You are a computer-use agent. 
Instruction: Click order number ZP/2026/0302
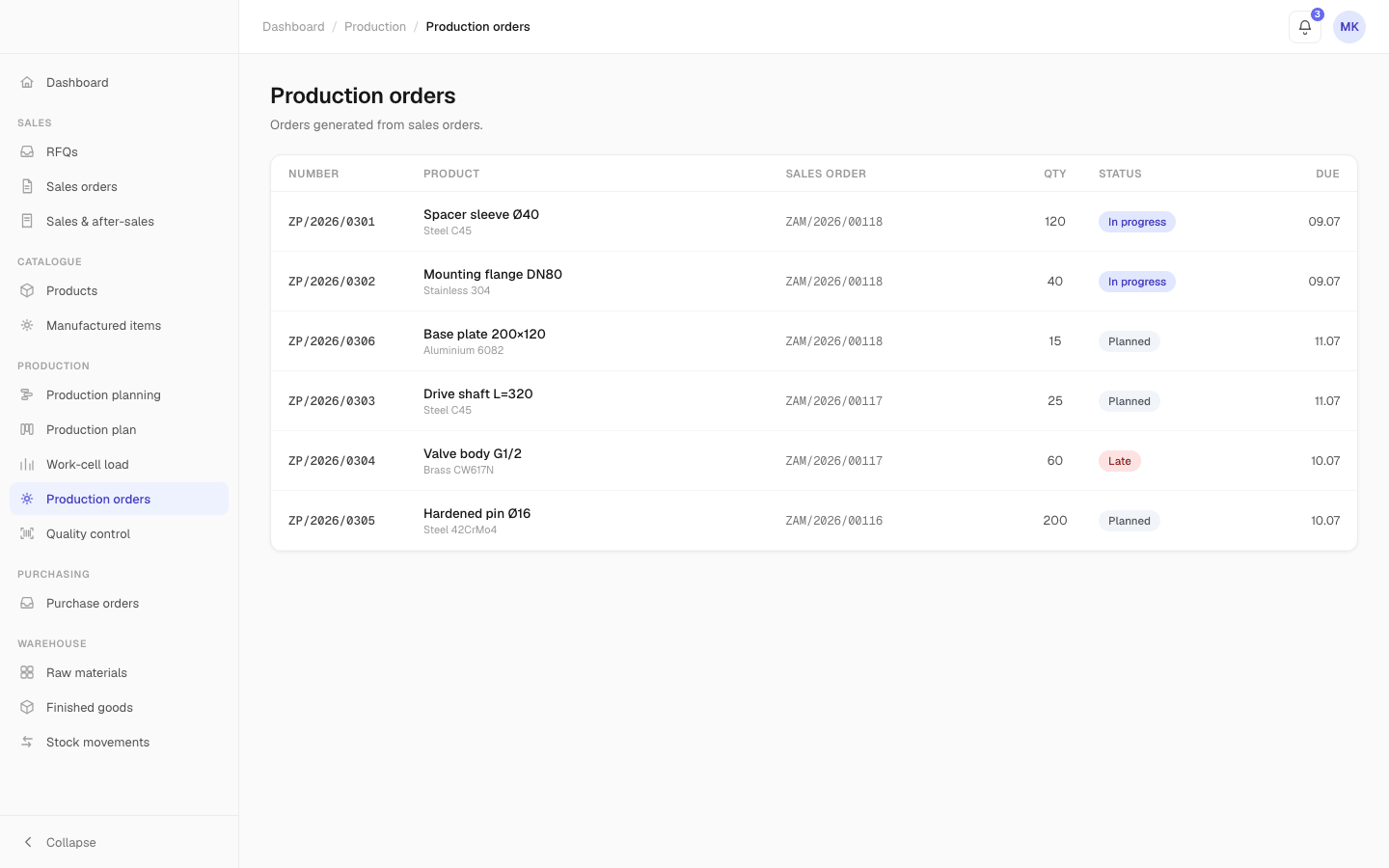(x=332, y=282)
